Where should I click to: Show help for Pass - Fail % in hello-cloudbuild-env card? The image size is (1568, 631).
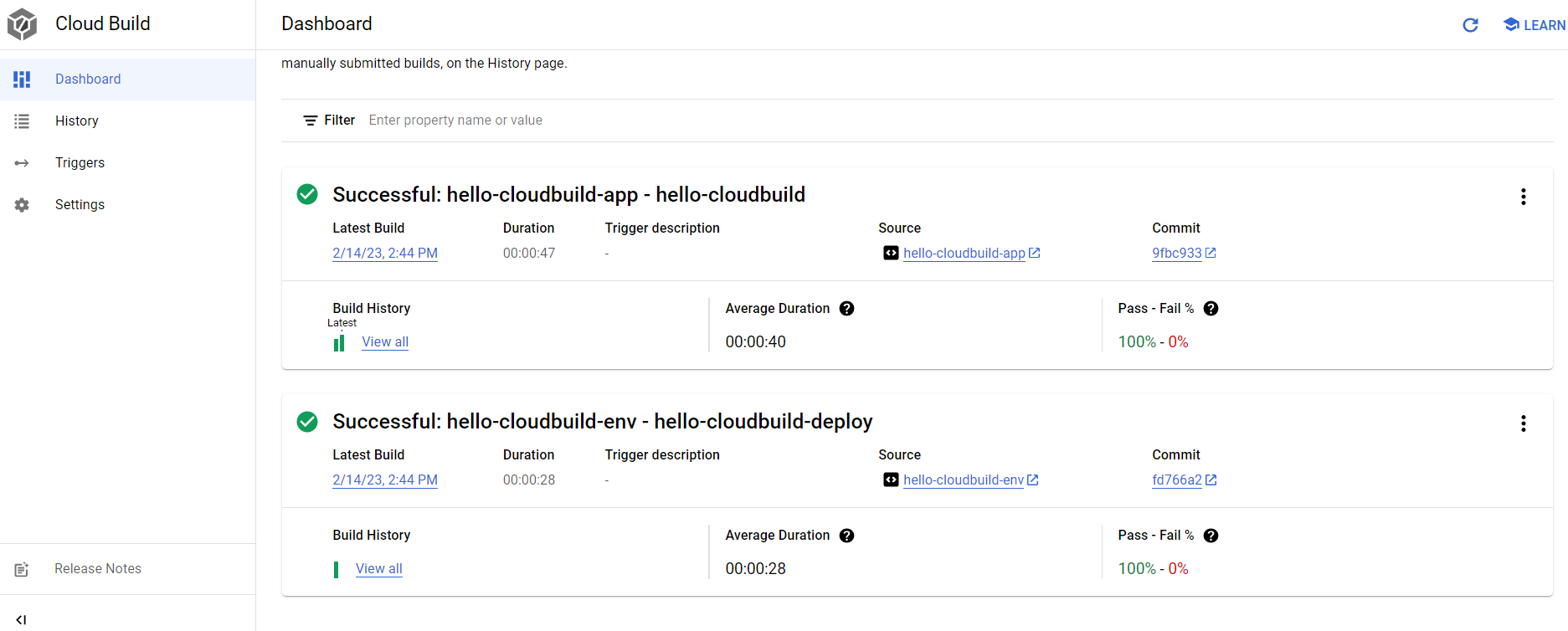(1211, 536)
